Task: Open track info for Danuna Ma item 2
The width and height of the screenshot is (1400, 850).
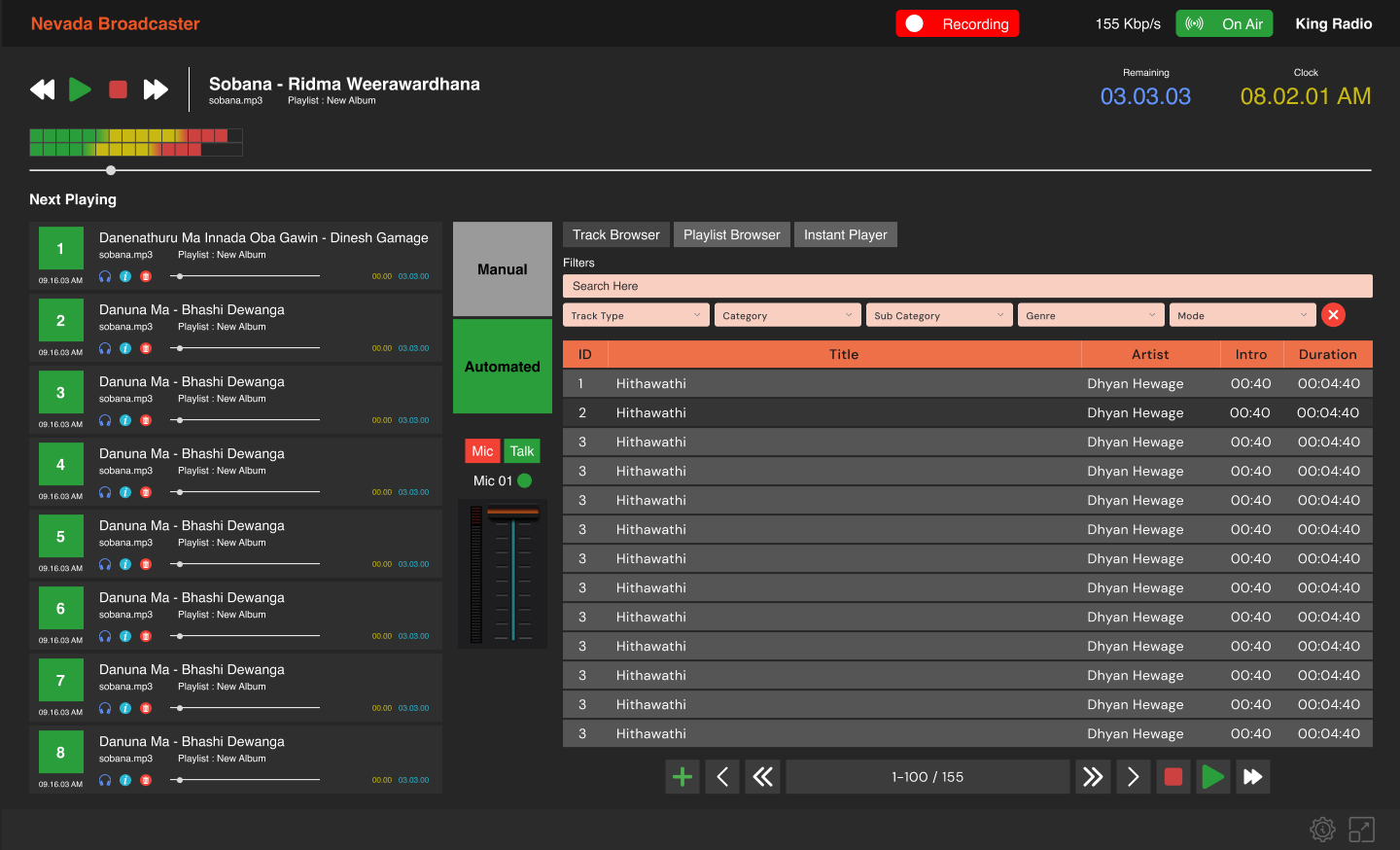Action: pos(124,347)
